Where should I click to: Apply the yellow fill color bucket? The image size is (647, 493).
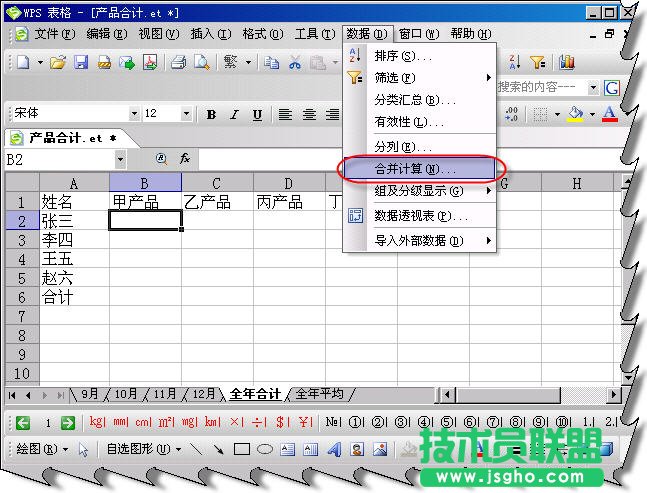[576, 114]
